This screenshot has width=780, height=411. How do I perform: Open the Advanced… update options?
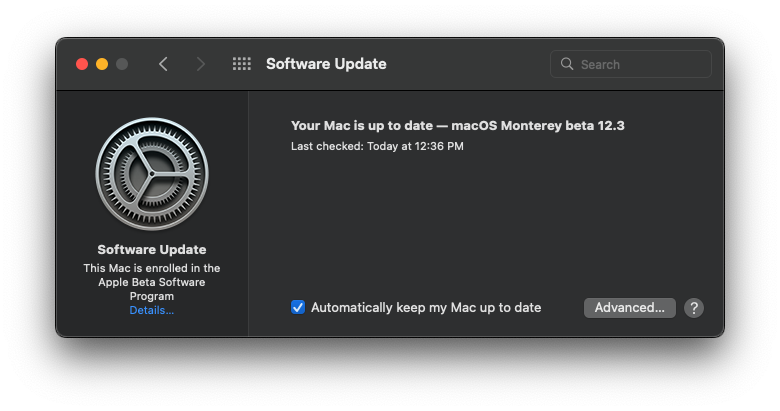629,308
